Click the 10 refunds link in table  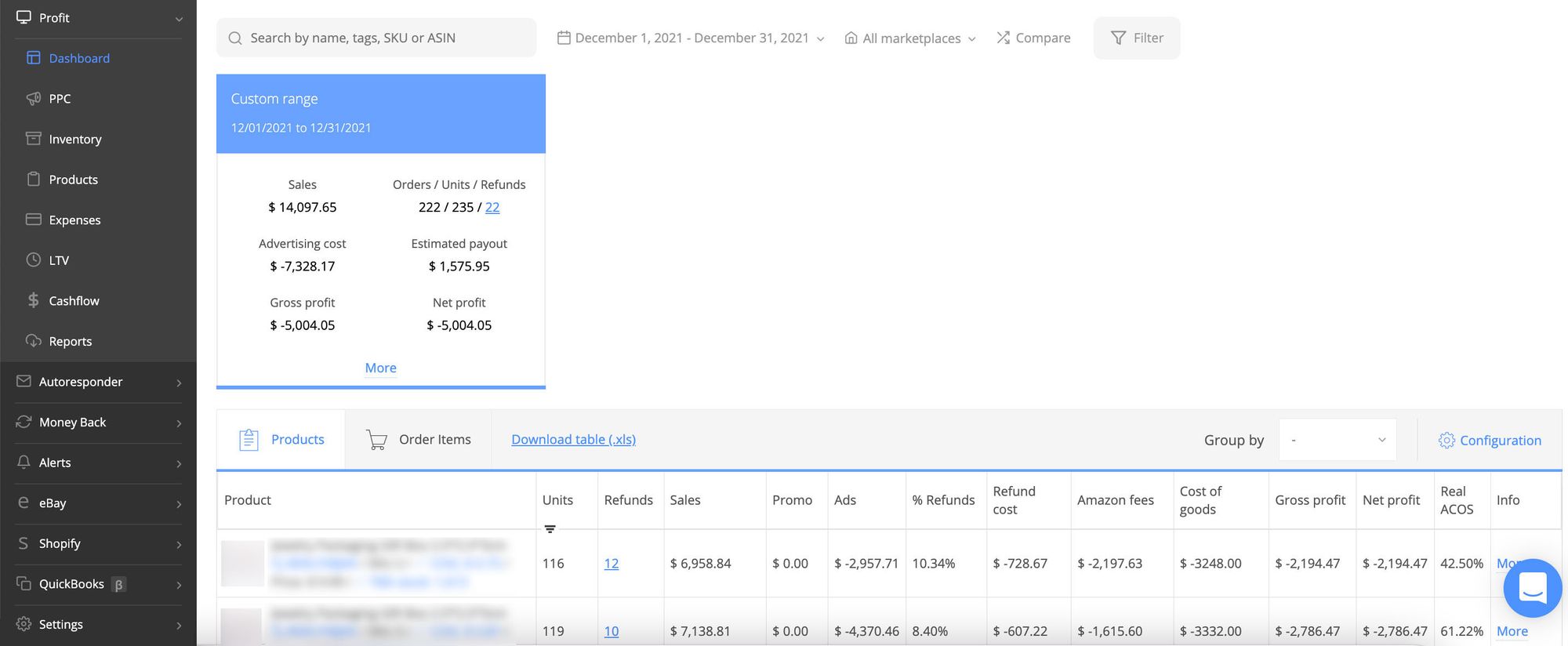(x=612, y=631)
